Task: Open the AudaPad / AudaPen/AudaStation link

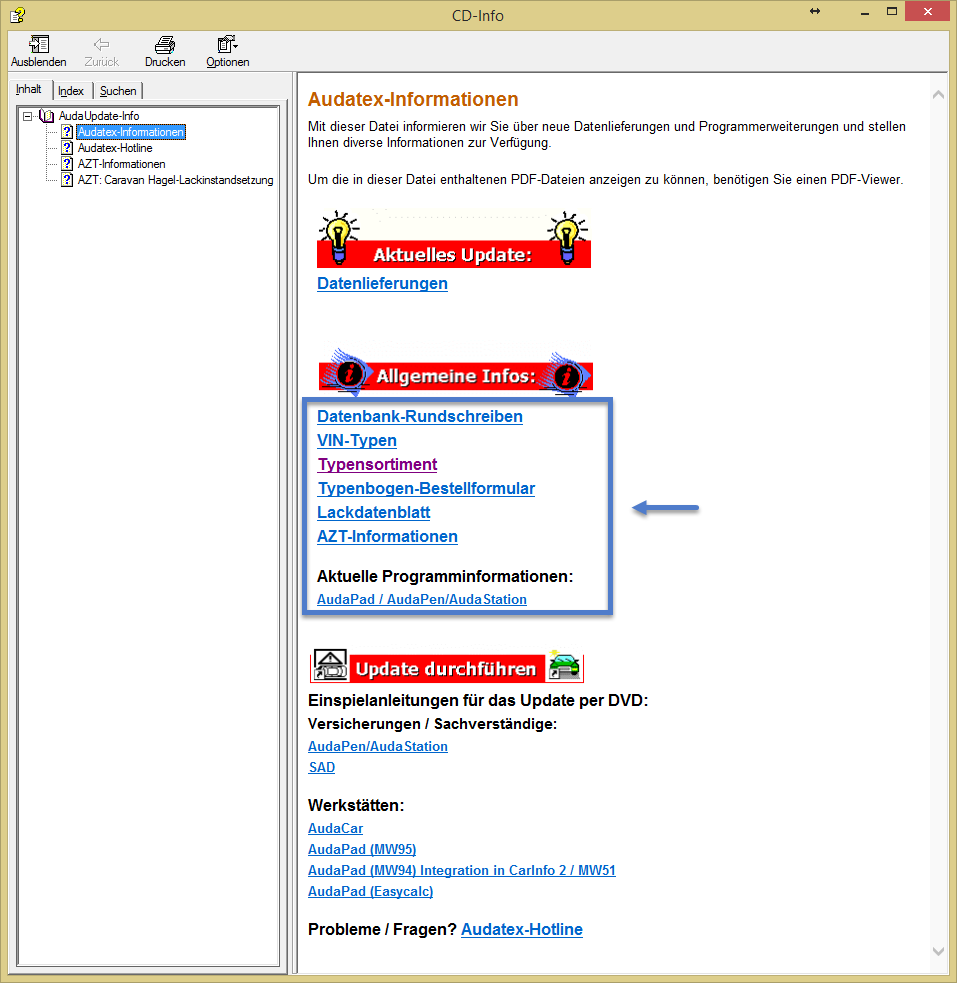Action: coord(422,599)
